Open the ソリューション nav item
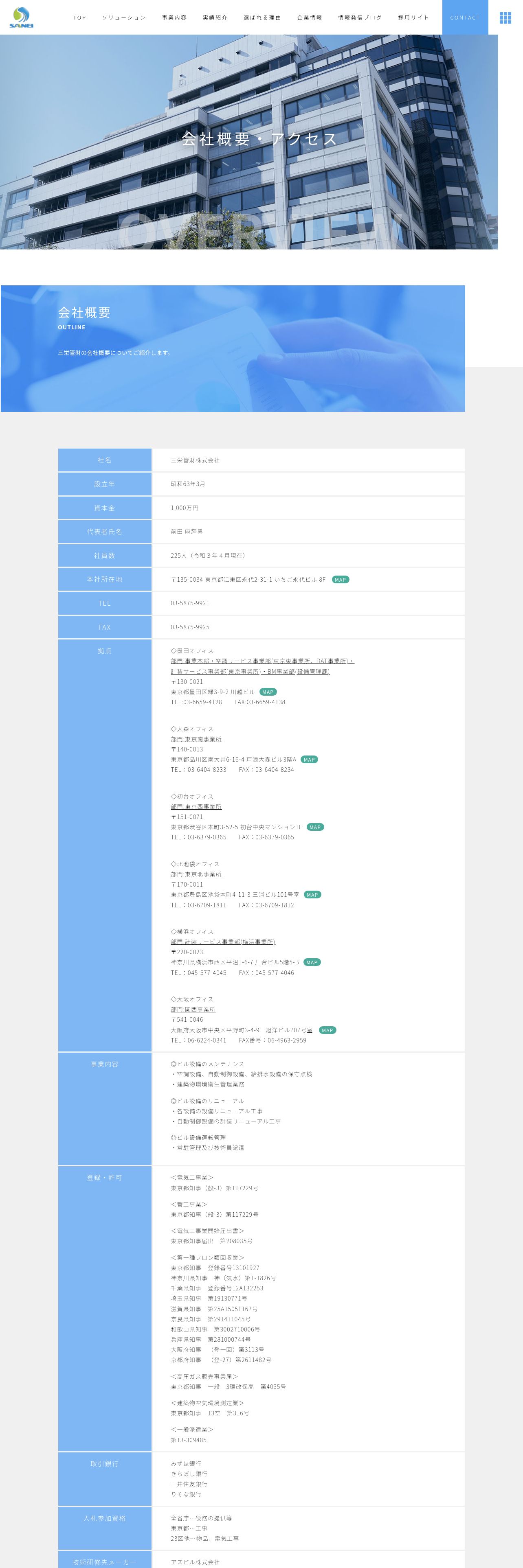This screenshot has height=1568, width=523. point(124,18)
